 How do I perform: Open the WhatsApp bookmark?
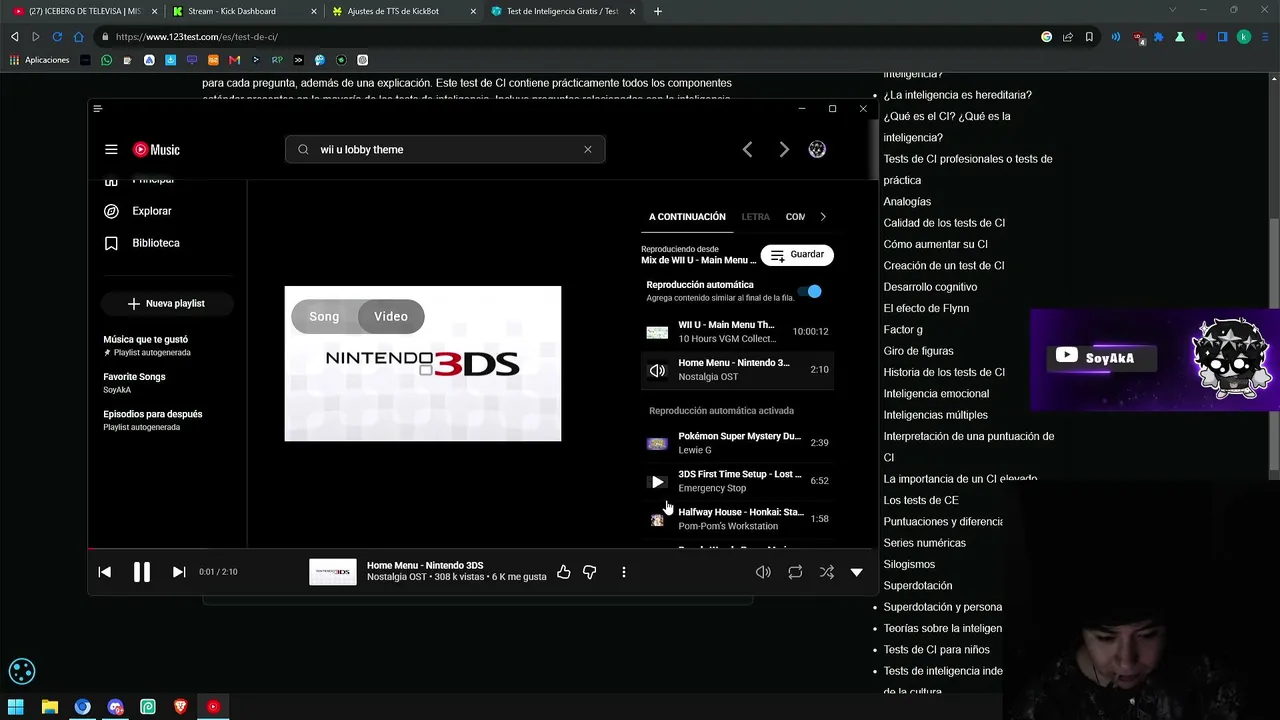(106, 60)
